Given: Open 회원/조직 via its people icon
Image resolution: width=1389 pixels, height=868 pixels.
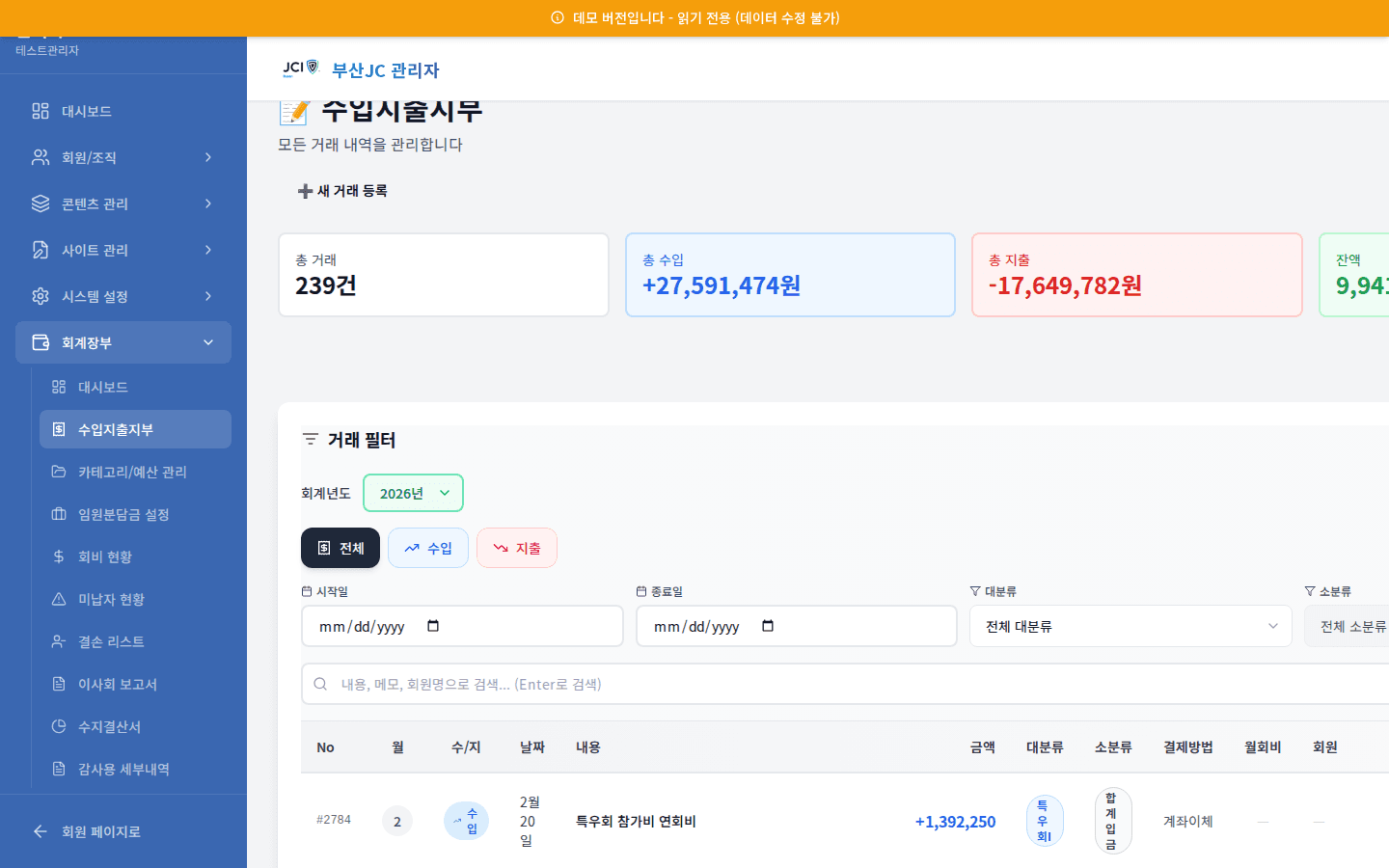Looking at the screenshot, I should pos(41,157).
